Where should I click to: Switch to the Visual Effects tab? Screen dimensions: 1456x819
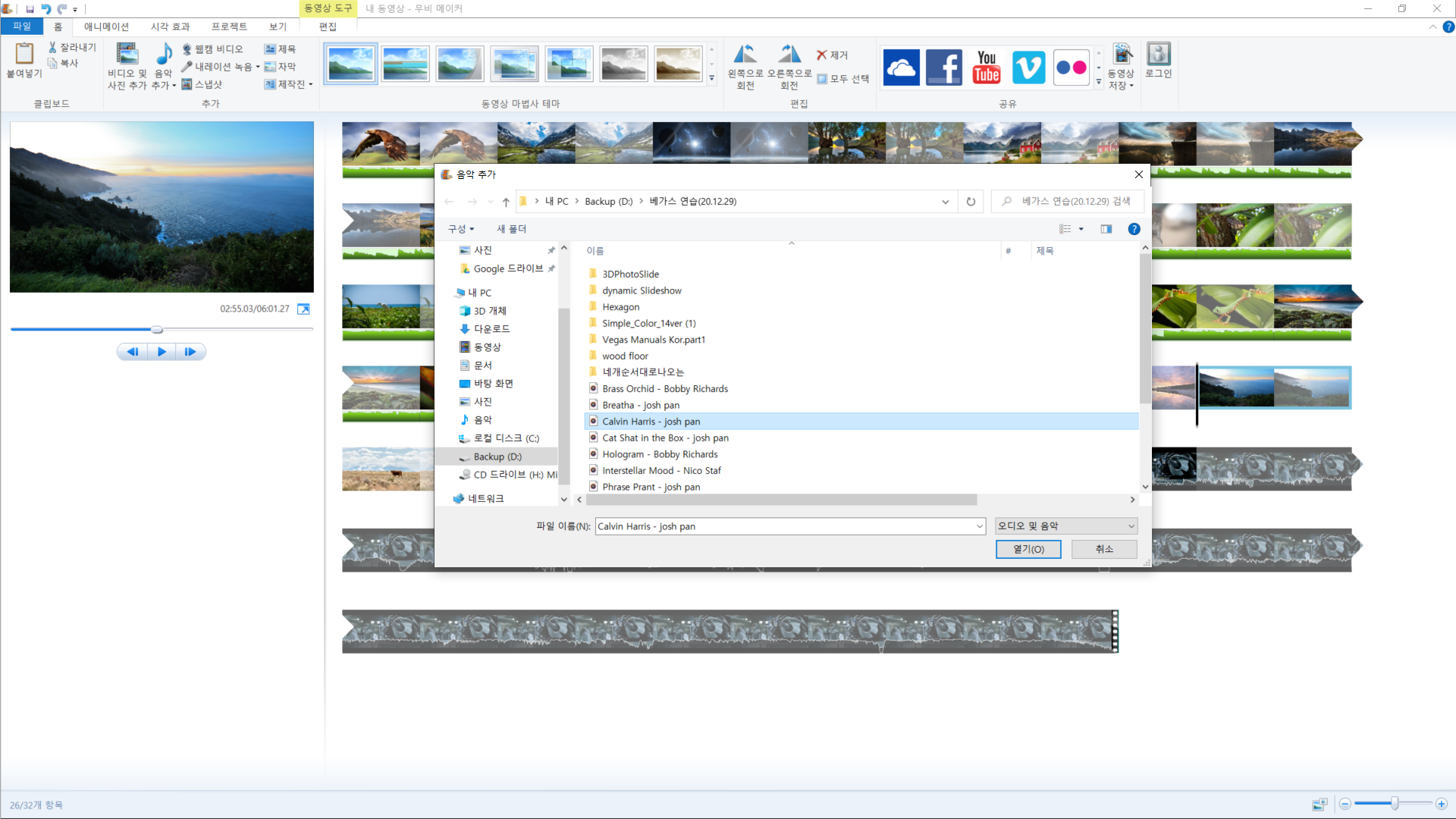170,27
